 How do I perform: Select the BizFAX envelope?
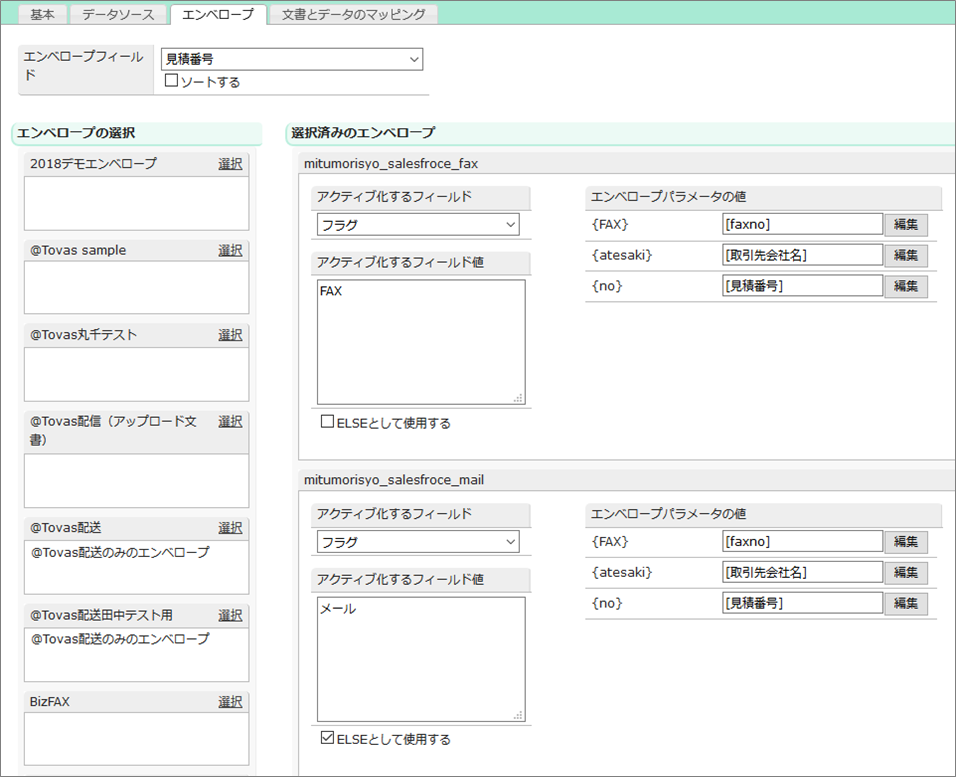230,702
